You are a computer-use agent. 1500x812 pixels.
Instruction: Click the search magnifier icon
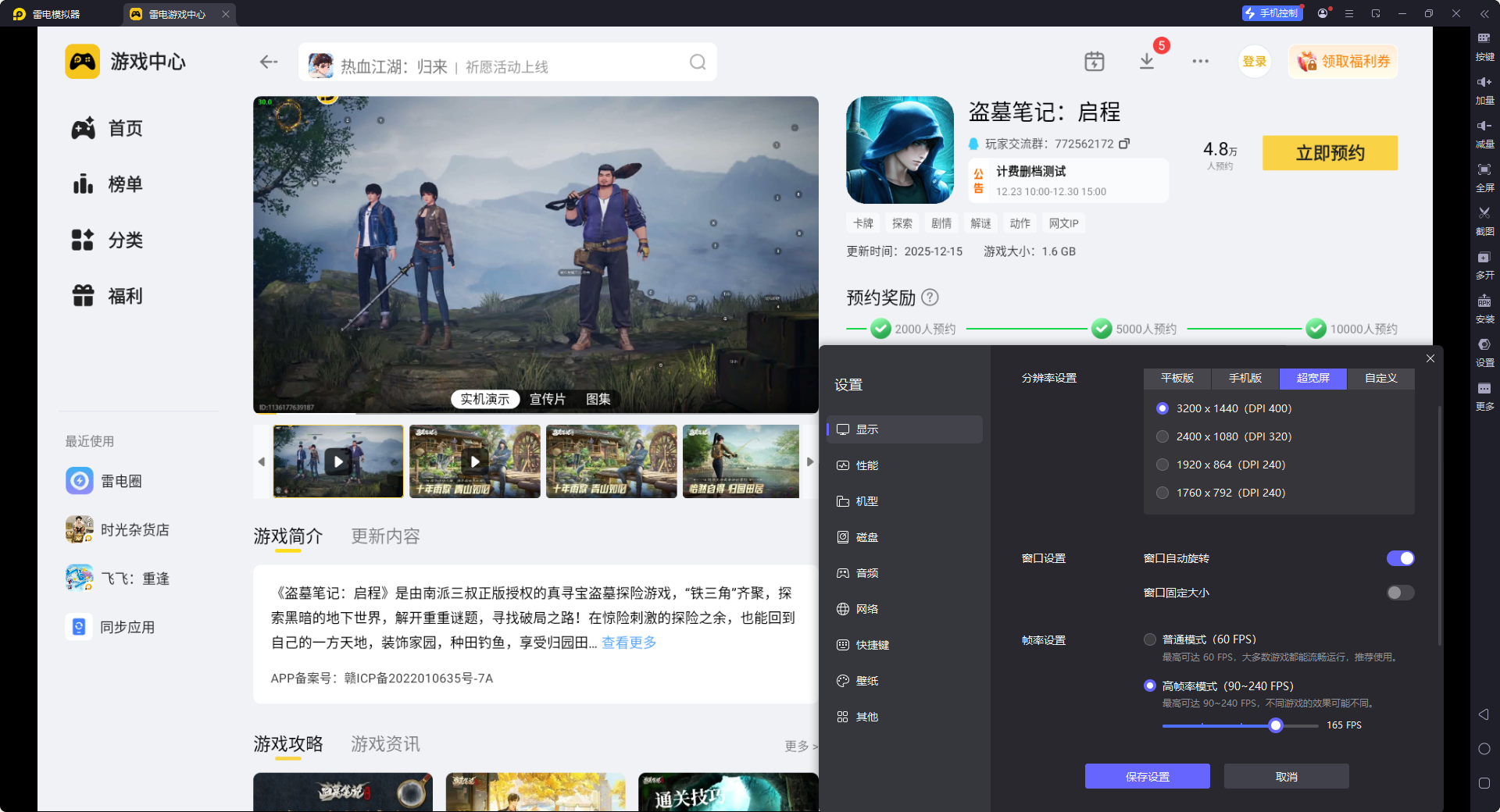pos(697,62)
